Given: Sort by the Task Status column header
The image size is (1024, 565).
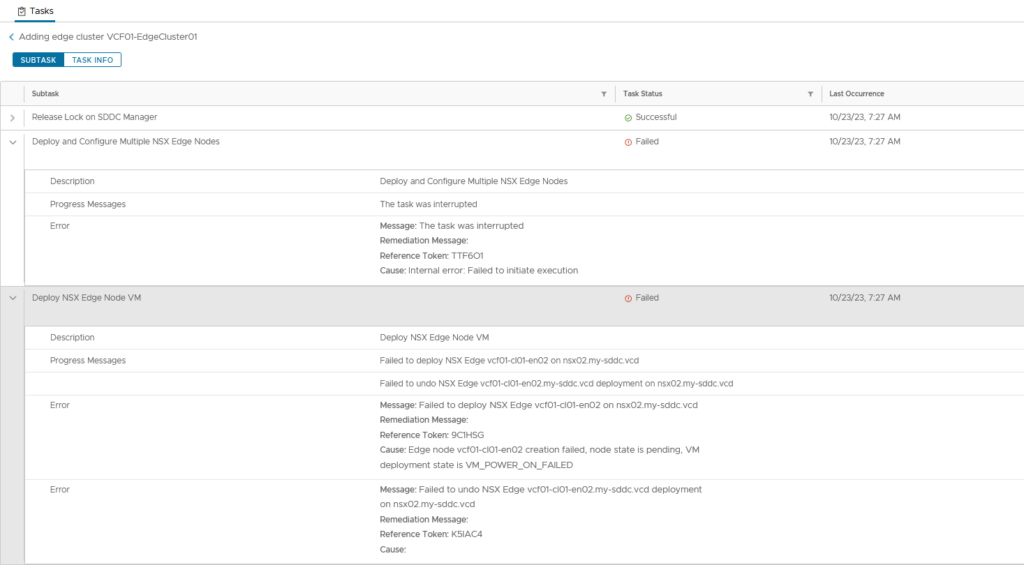Looking at the screenshot, I should 642,94.
